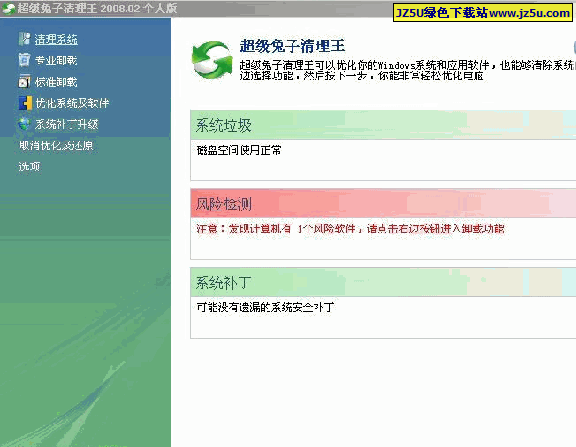Click the 磁盘空间使用正常 status text

click(x=239, y=150)
